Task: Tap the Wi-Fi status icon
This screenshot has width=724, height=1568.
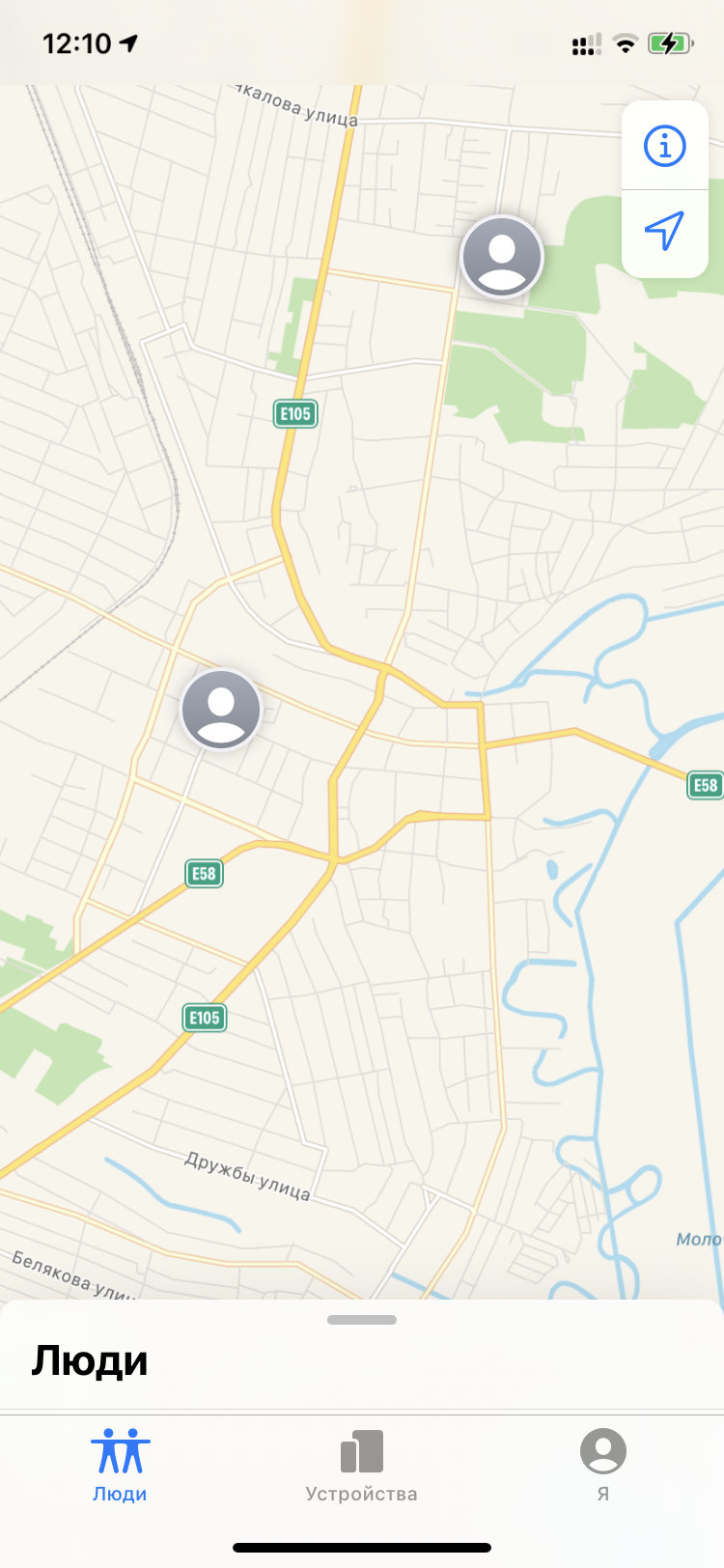Action: (x=626, y=43)
